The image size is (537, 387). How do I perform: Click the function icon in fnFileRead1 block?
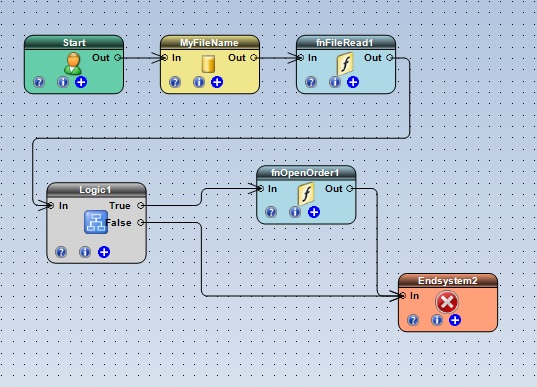point(345,63)
